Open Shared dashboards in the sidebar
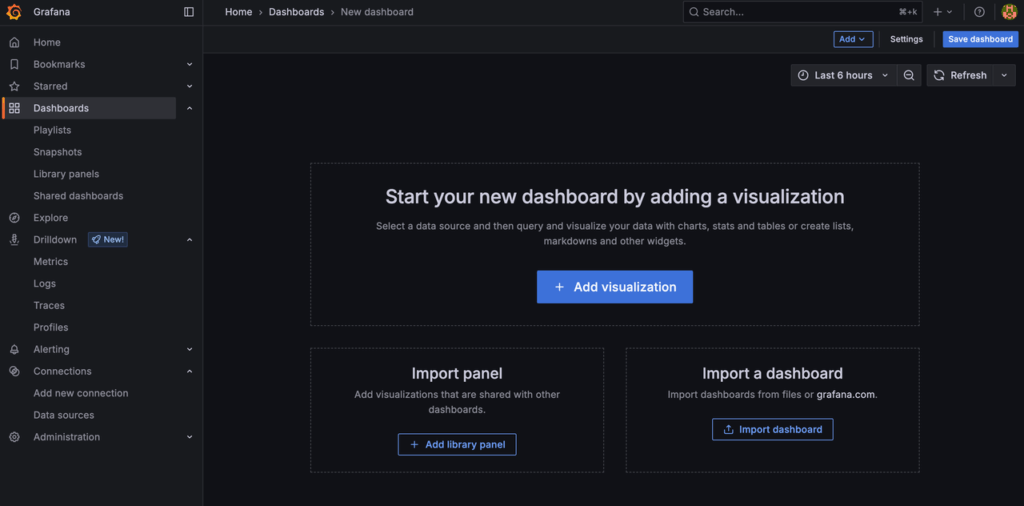 (78, 196)
